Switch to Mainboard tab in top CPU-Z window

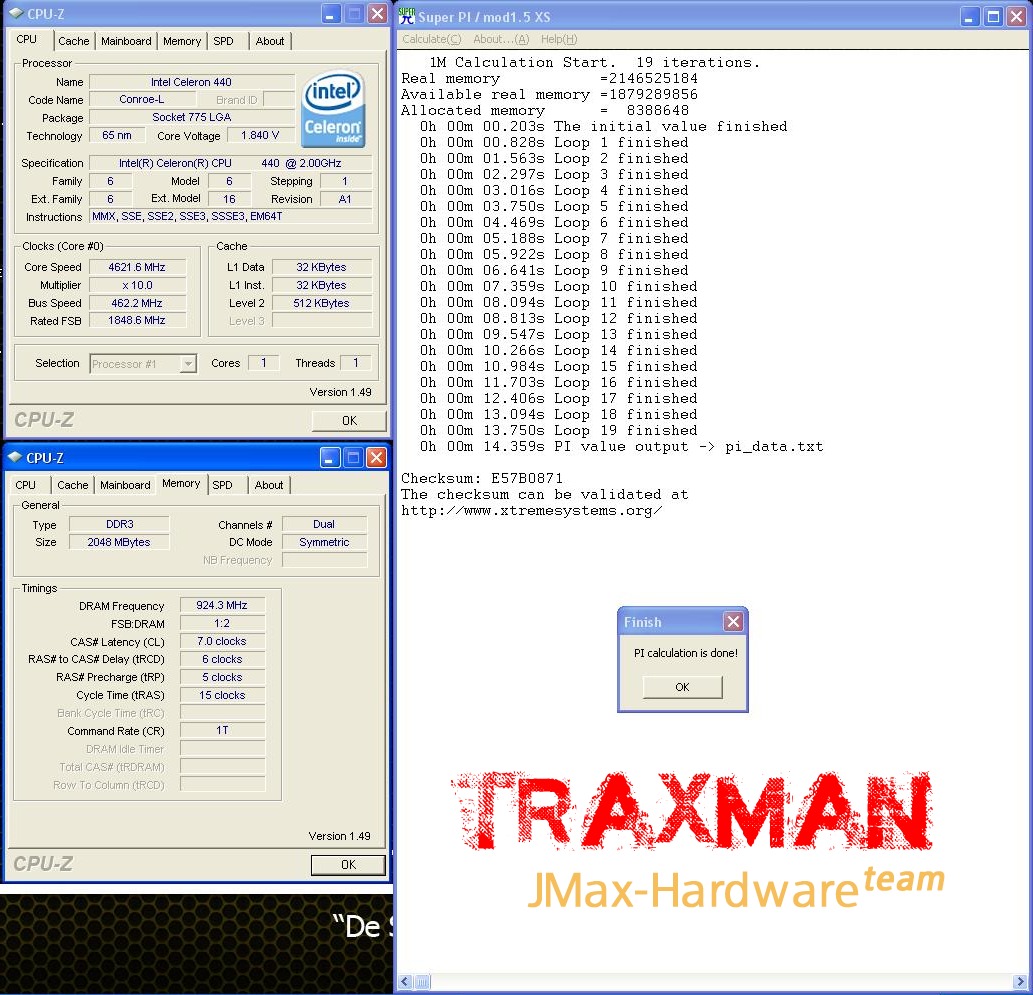(x=126, y=41)
